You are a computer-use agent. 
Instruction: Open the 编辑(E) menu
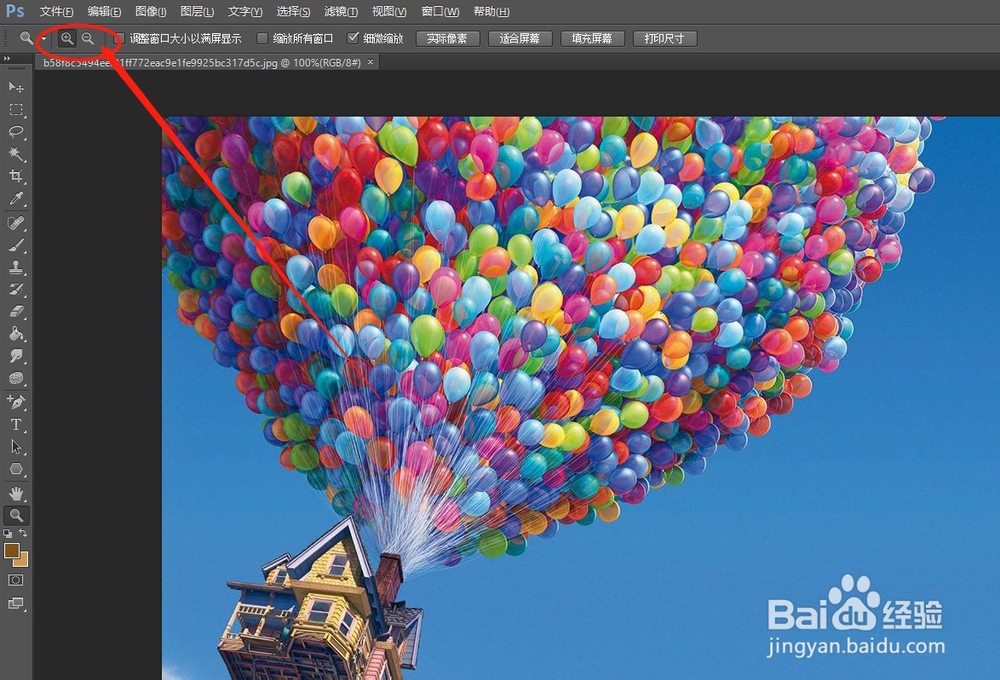click(104, 11)
